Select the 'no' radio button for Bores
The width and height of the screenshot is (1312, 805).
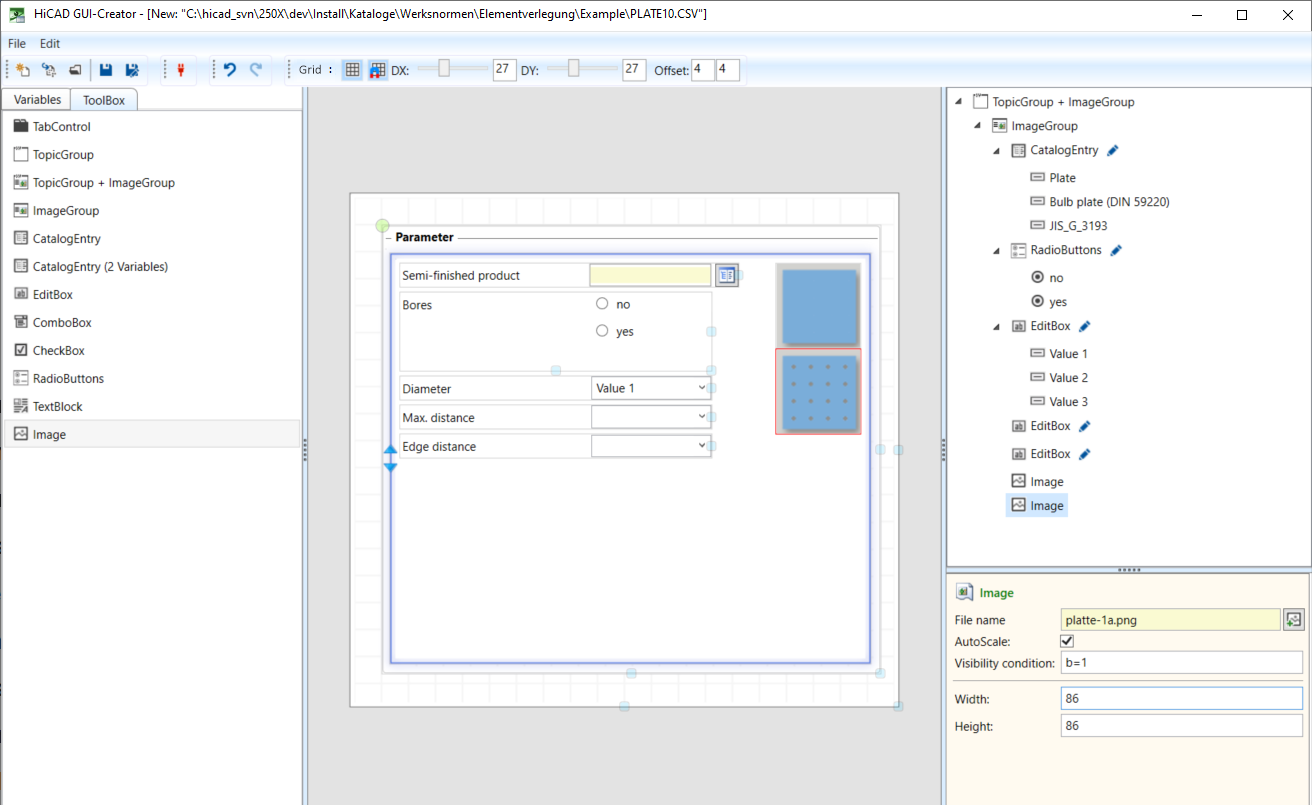[x=602, y=304]
